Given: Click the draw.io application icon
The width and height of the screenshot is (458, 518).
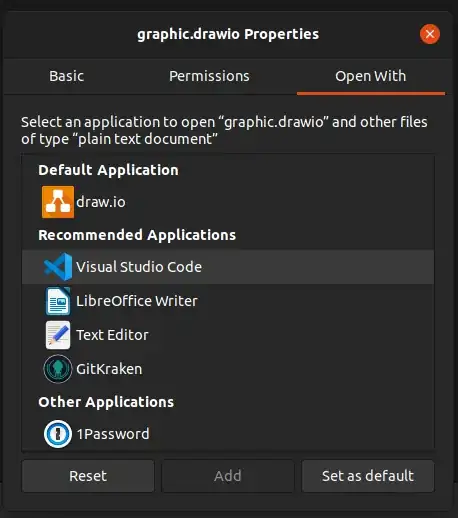Looking at the screenshot, I should 58,202.
